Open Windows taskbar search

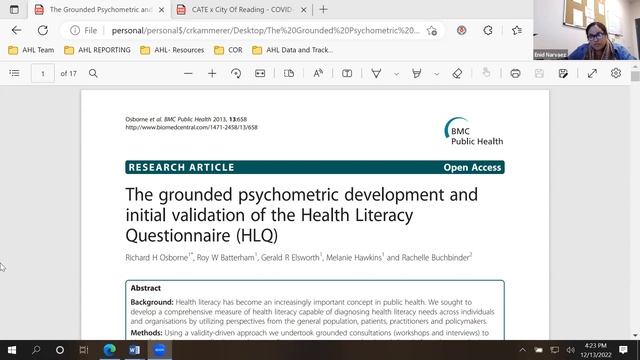(x=36, y=350)
